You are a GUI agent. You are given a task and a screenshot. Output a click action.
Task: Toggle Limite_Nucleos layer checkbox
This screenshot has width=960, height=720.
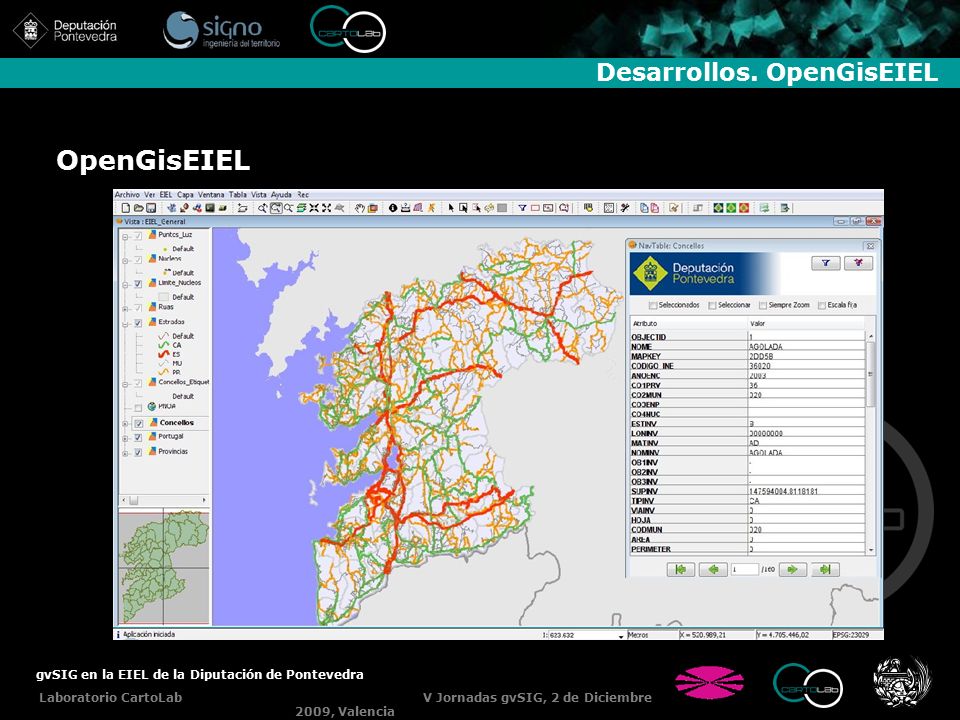click(x=138, y=284)
